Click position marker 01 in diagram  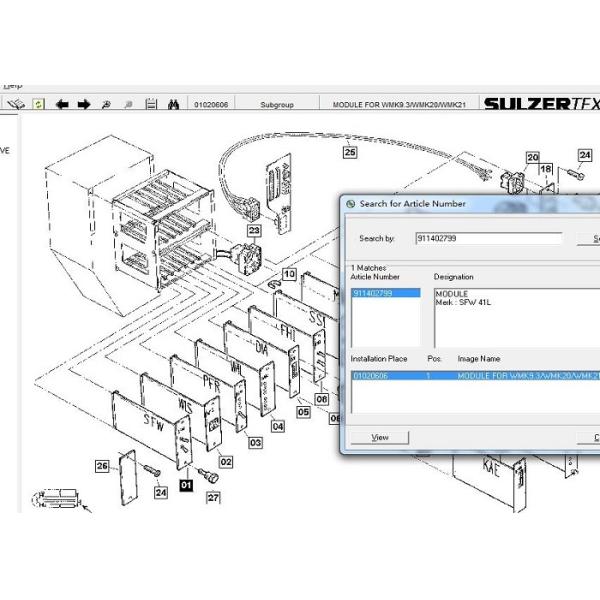184,485
